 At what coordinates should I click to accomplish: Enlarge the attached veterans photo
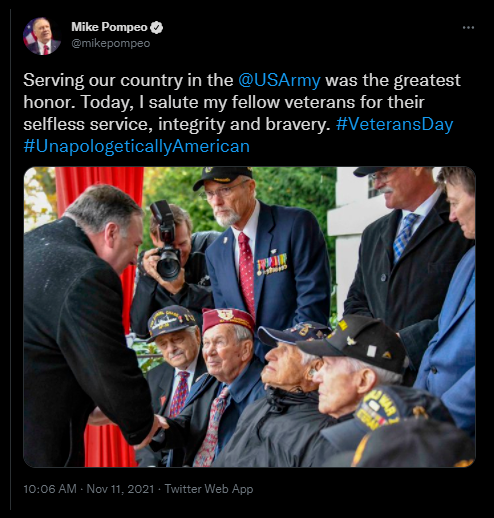[x=249, y=317]
